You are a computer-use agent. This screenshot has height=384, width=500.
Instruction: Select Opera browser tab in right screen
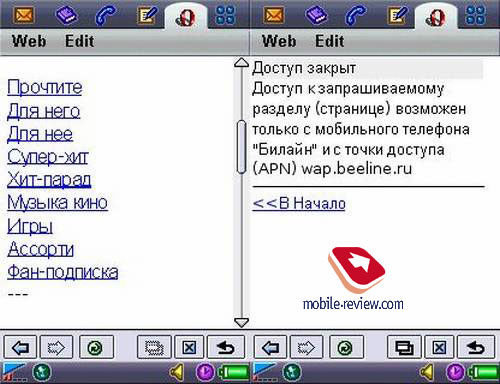pos(436,17)
